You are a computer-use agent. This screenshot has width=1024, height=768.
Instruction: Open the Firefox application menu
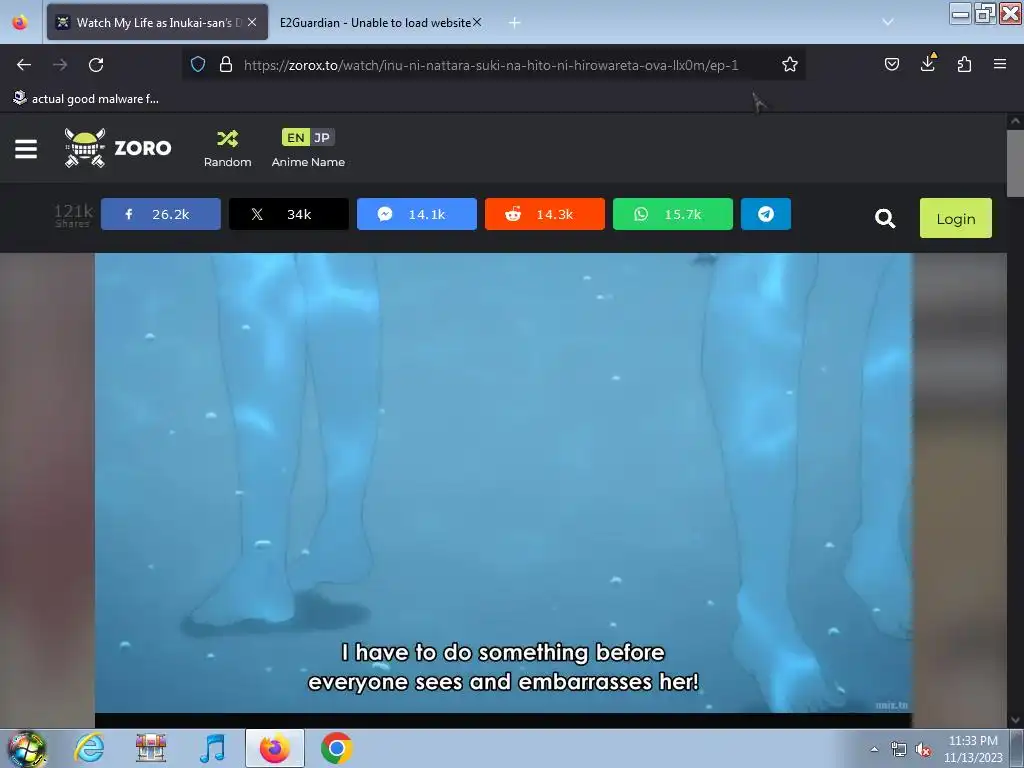pos(1000,64)
